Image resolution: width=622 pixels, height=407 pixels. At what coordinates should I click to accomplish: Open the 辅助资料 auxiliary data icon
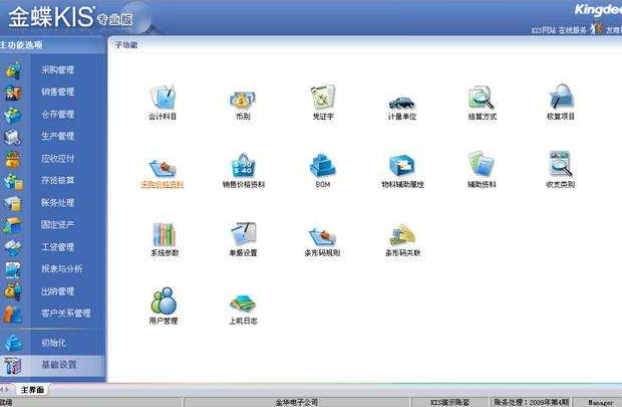(x=482, y=169)
